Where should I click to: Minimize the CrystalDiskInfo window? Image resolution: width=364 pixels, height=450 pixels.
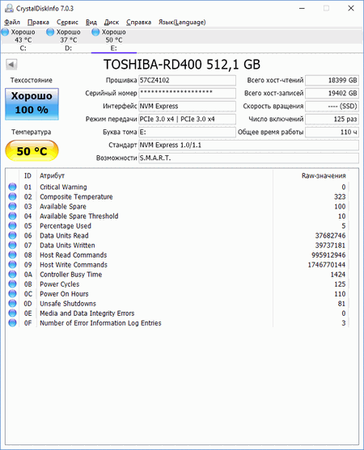pos(302,8)
